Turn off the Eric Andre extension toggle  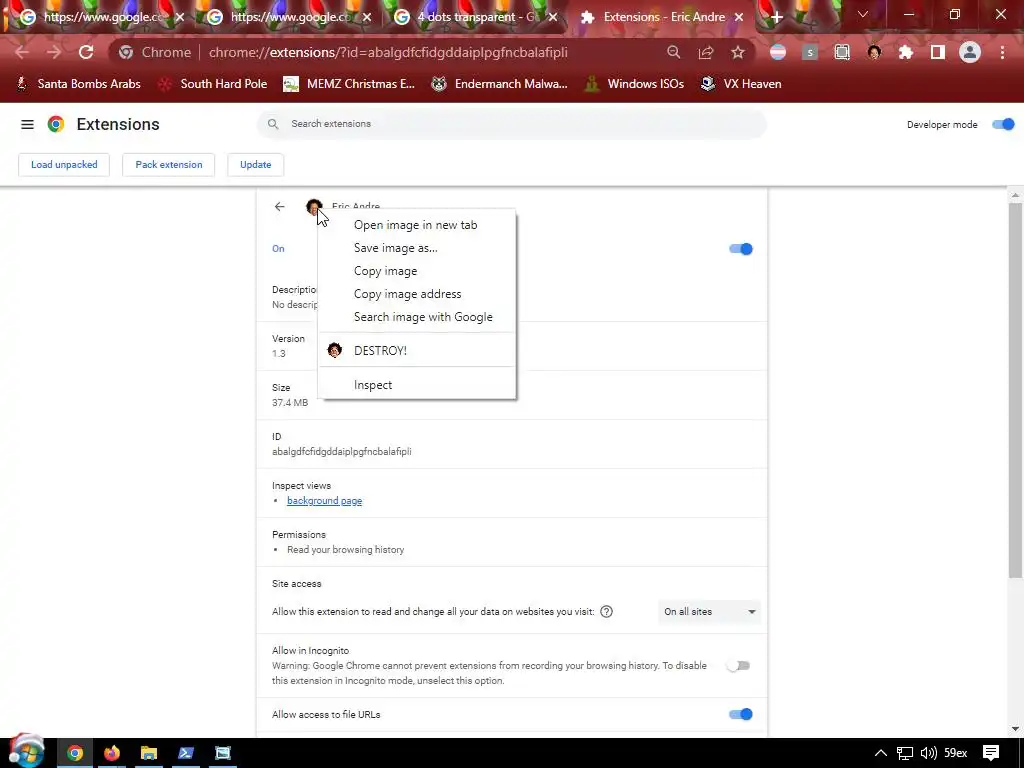741,249
